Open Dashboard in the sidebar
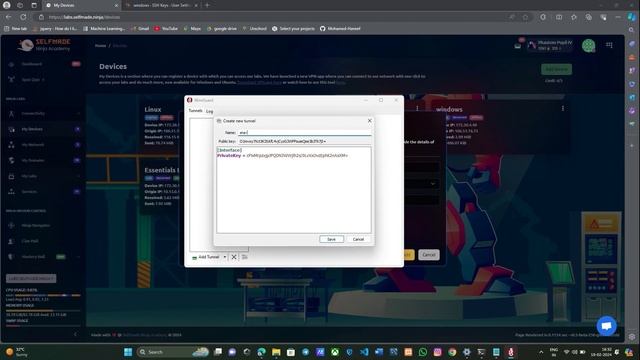This screenshot has height=360, width=640. click(32, 64)
